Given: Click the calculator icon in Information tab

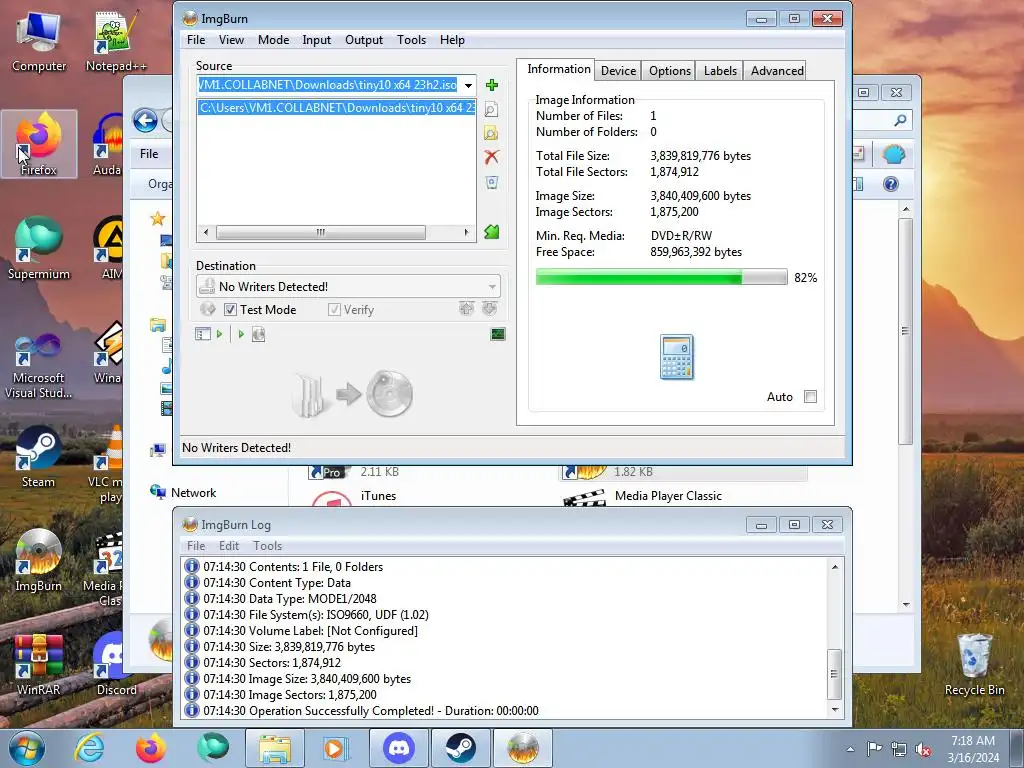Looking at the screenshot, I should [x=677, y=357].
